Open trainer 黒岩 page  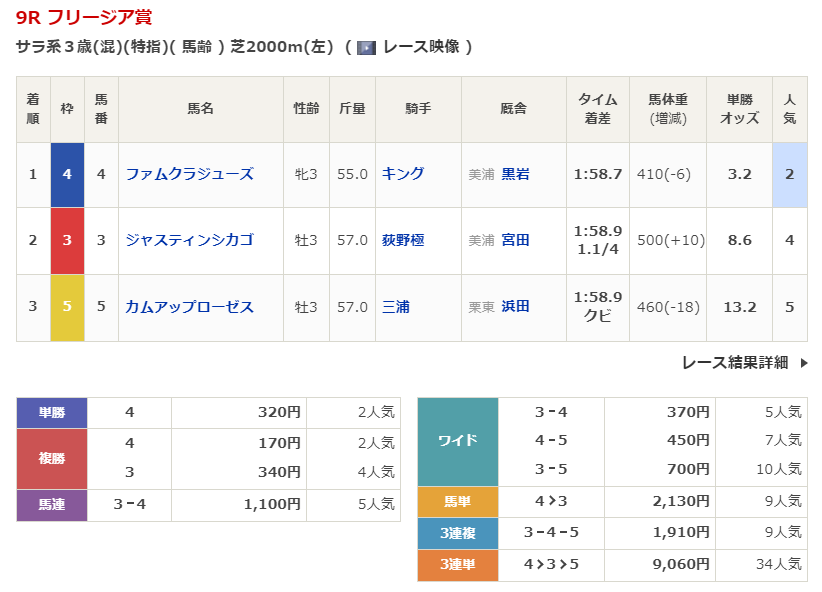click(515, 174)
